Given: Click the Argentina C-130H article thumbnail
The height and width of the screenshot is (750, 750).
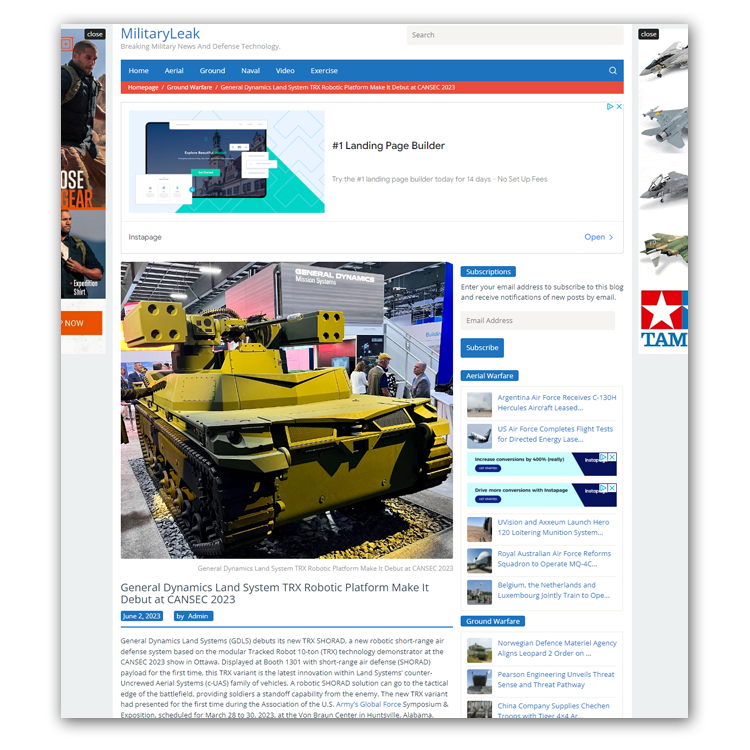Looking at the screenshot, I should pyautogui.click(x=479, y=405).
